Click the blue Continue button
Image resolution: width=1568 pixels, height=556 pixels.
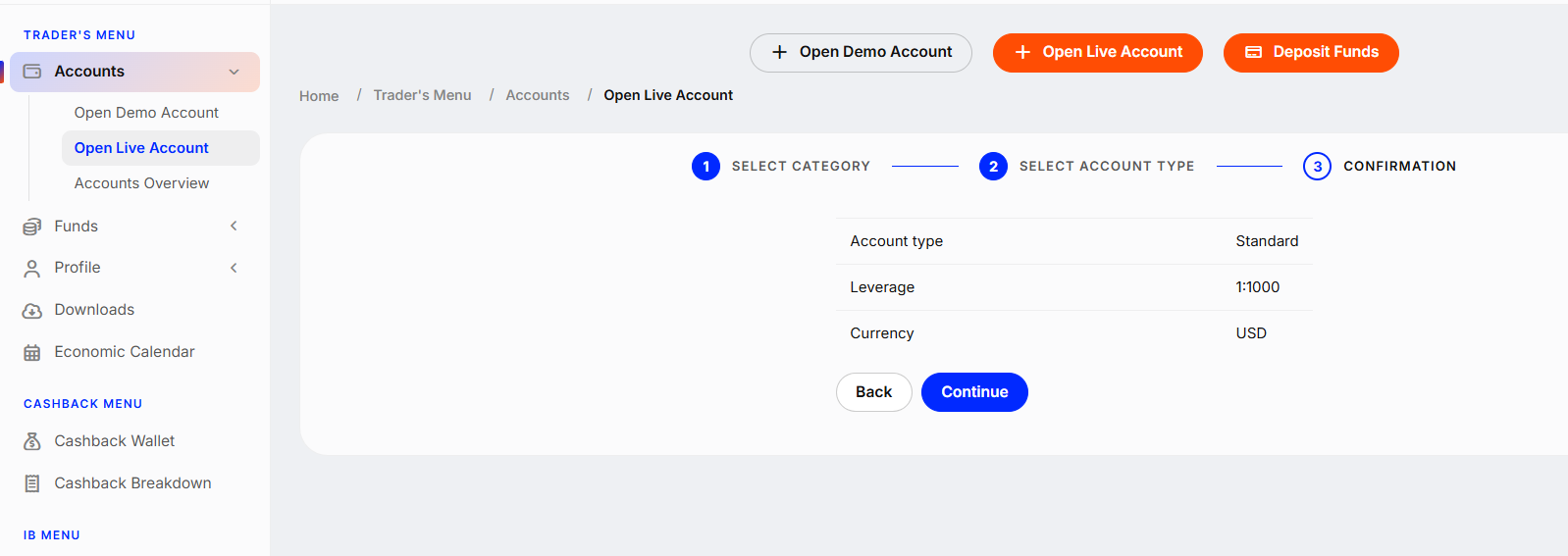point(974,392)
